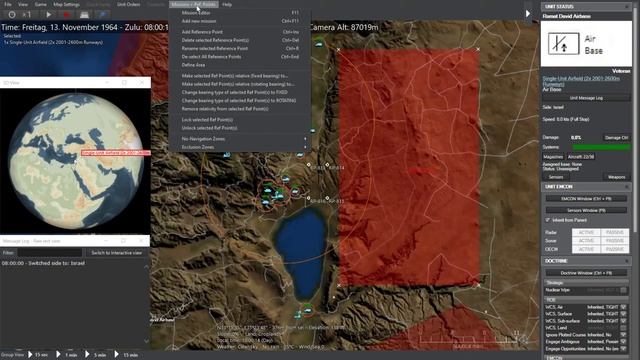Viewport: 640px width, 360px height.
Task: Set OECM to PASSIVE
Action: 615,249
